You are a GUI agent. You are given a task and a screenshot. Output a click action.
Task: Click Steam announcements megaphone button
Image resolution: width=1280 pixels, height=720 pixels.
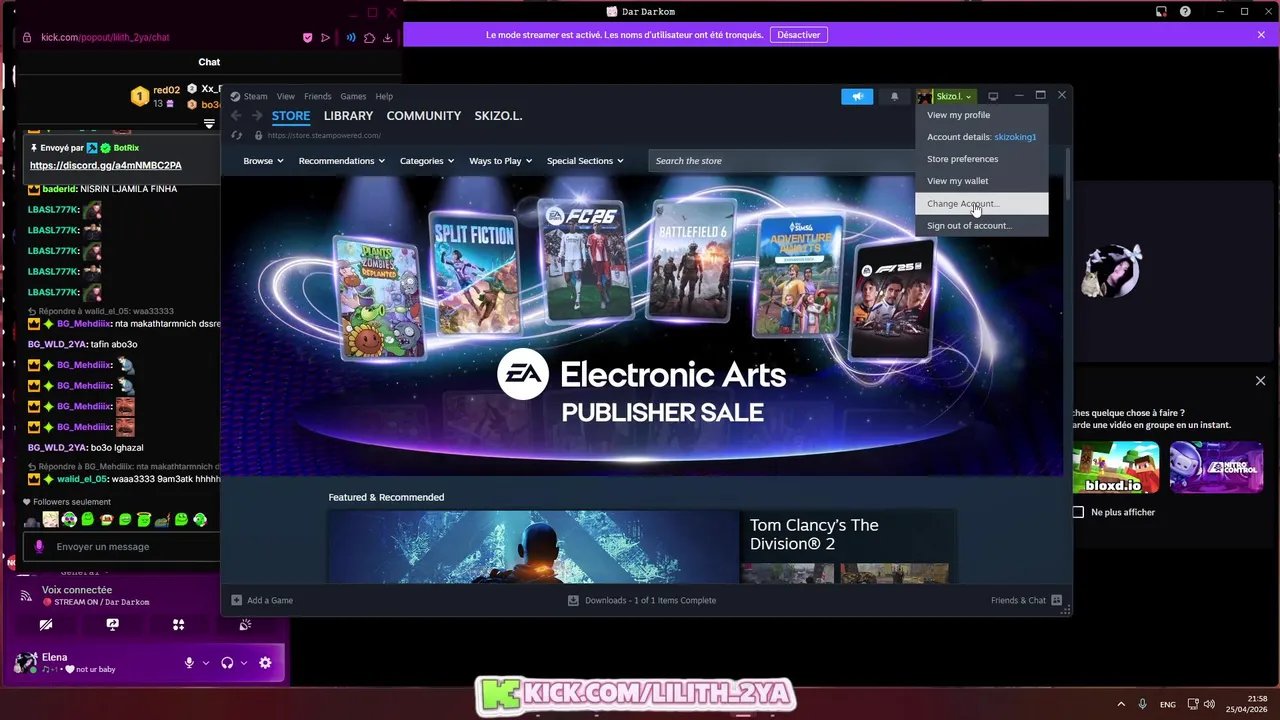pos(857,96)
